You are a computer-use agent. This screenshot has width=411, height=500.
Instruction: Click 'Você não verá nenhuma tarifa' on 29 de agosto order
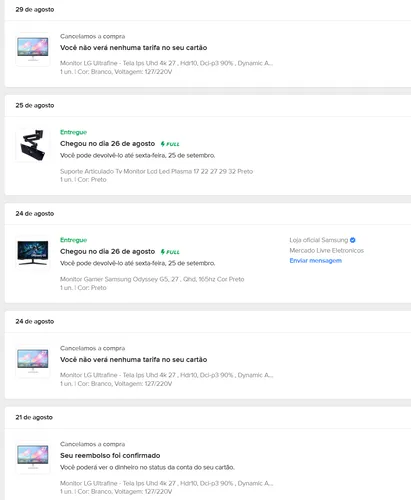coord(133,48)
